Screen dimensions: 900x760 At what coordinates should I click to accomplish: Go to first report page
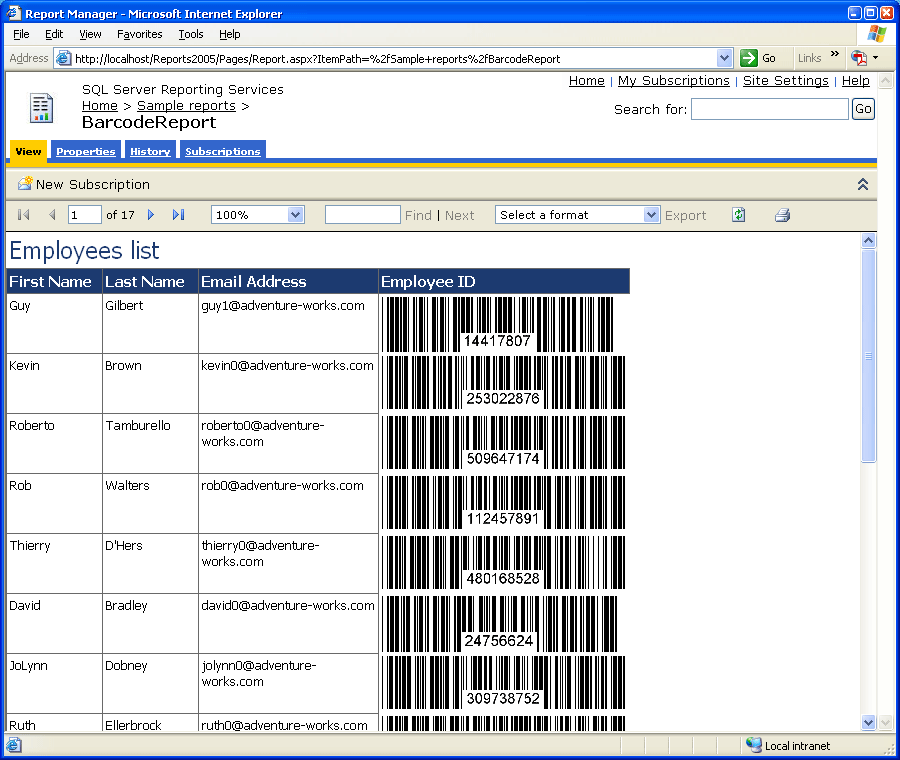tap(24, 215)
